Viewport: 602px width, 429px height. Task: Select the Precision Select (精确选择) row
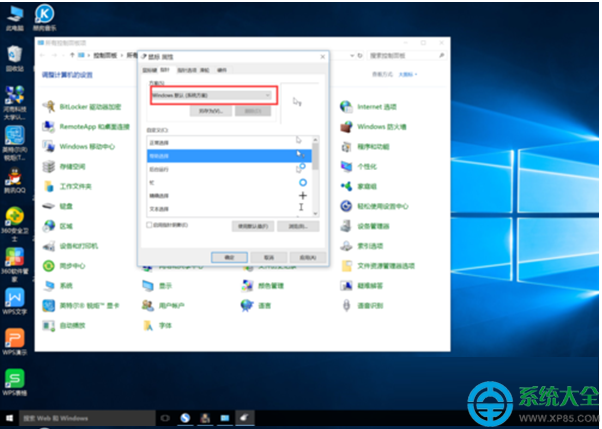click(229, 195)
